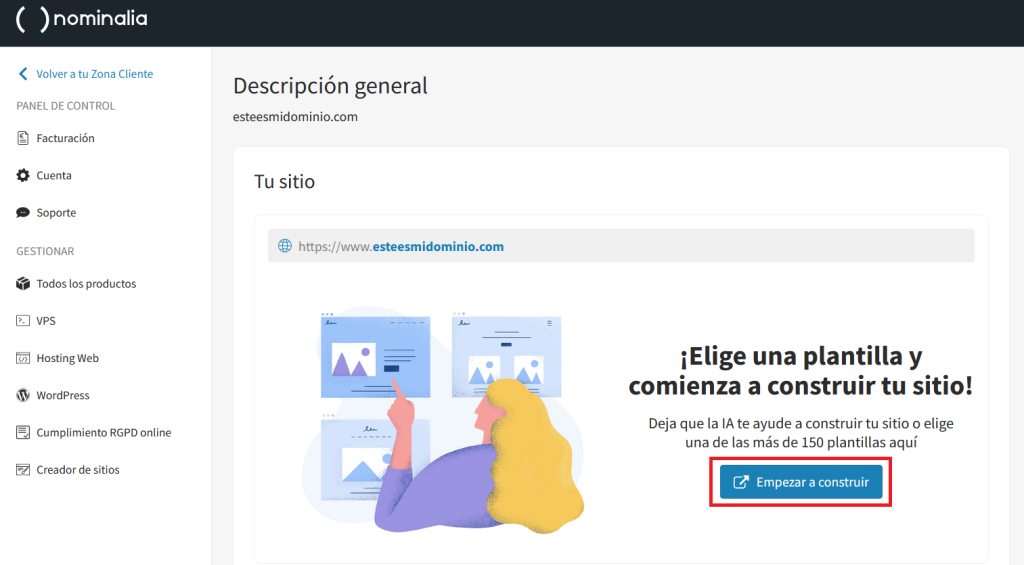The height and width of the screenshot is (565, 1024).
Task: Click the external link icon on Empezar a construir
Action: click(x=741, y=482)
